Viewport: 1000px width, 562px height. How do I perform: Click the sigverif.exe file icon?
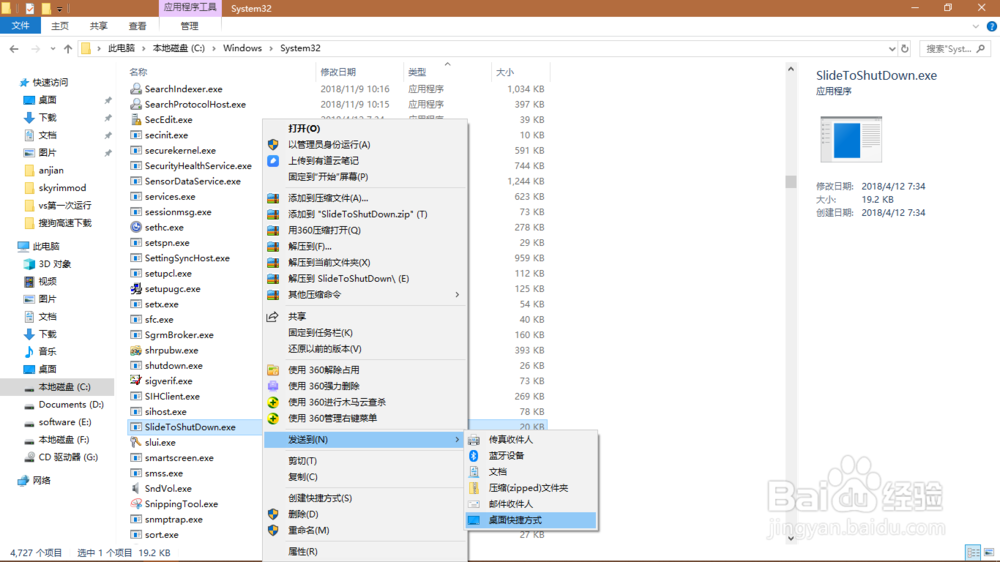coord(136,381)
